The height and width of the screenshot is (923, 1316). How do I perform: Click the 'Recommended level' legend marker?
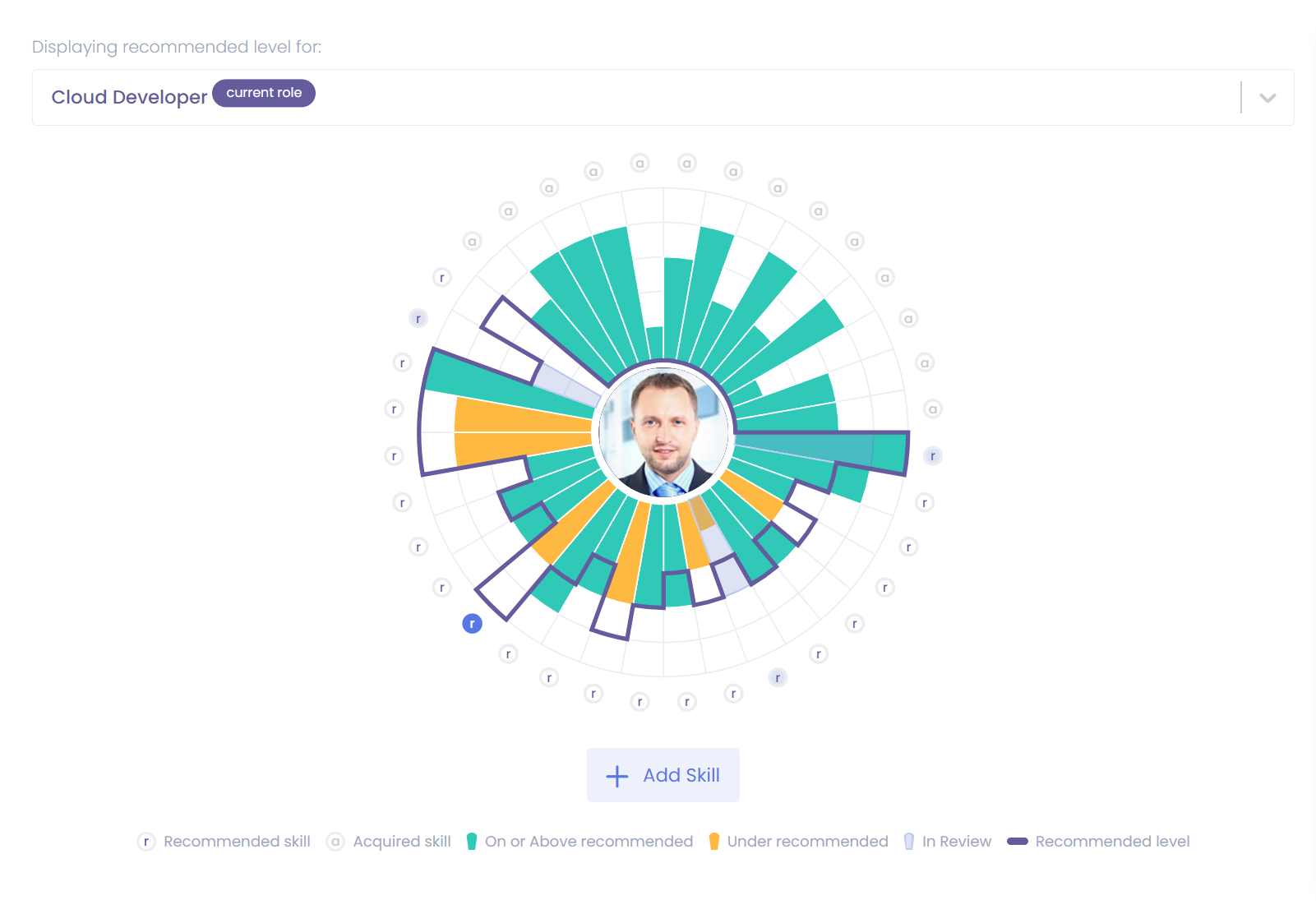[x=1017, y=841]
